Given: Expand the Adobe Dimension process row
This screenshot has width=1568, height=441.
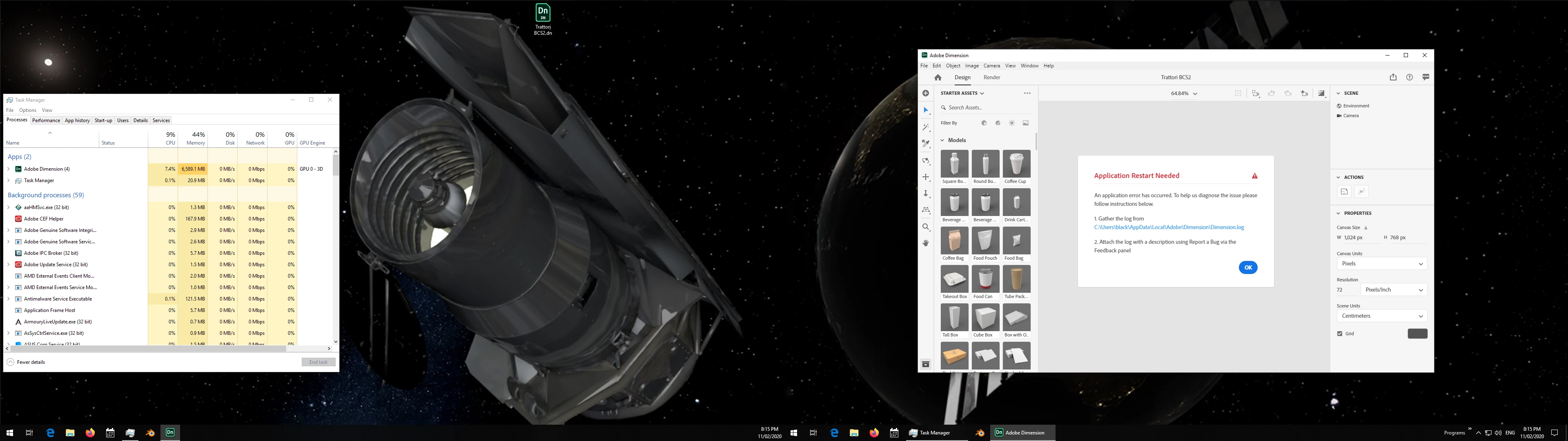Looking at the screenshot, I should [x=9, y=169].
